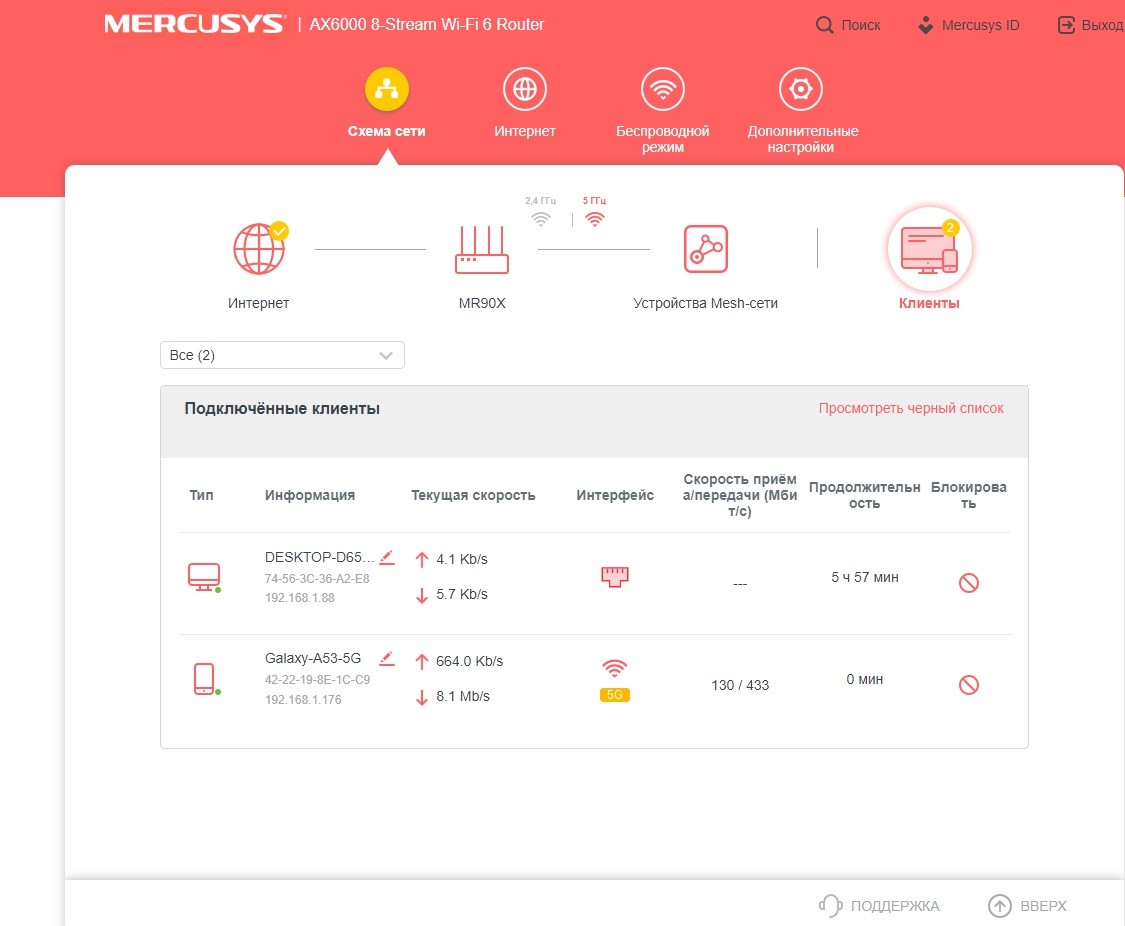
Task: Block the DESKTOP-D65 client
Action: [x=969, y=582]
